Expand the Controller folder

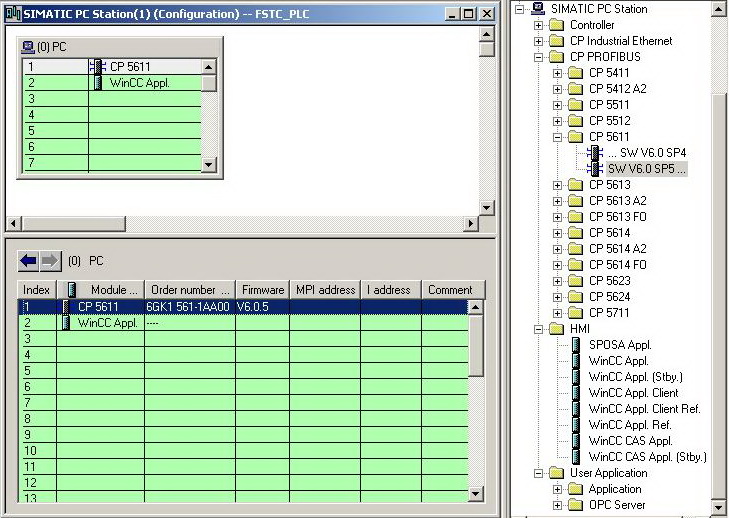point(538,25)
